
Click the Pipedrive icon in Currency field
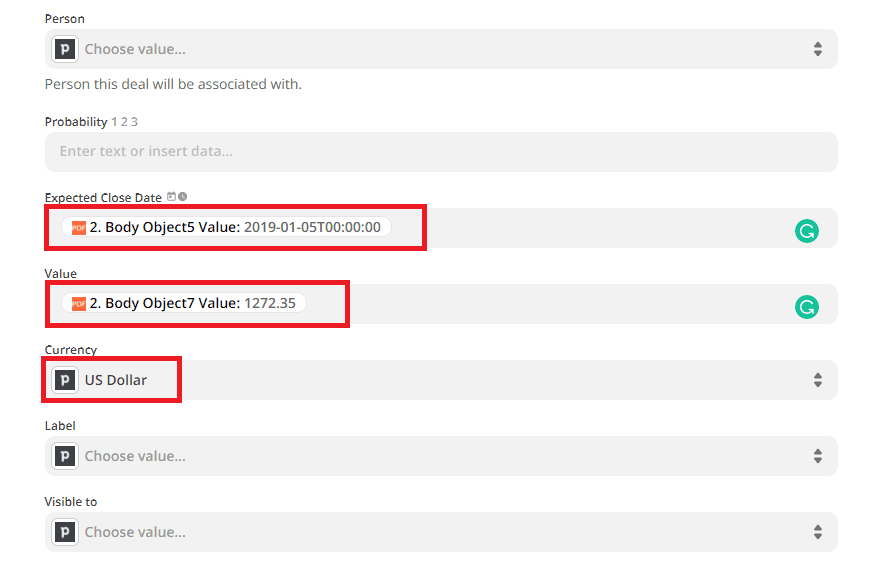click(x=66, y=380)
